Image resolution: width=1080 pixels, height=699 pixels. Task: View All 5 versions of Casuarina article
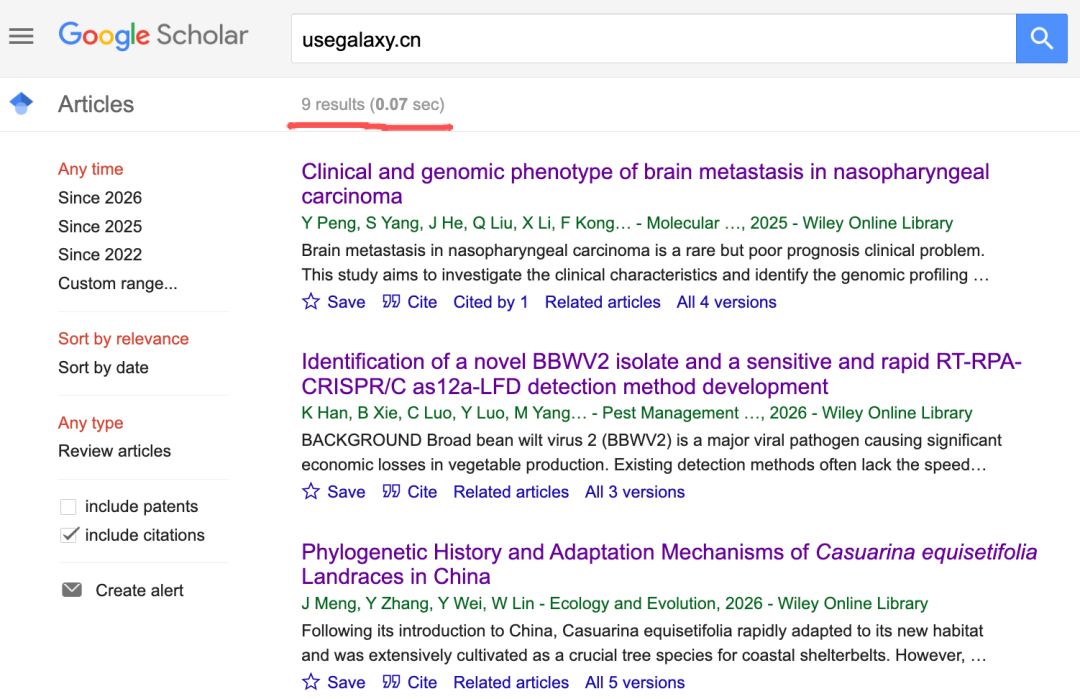coord(634,682)
